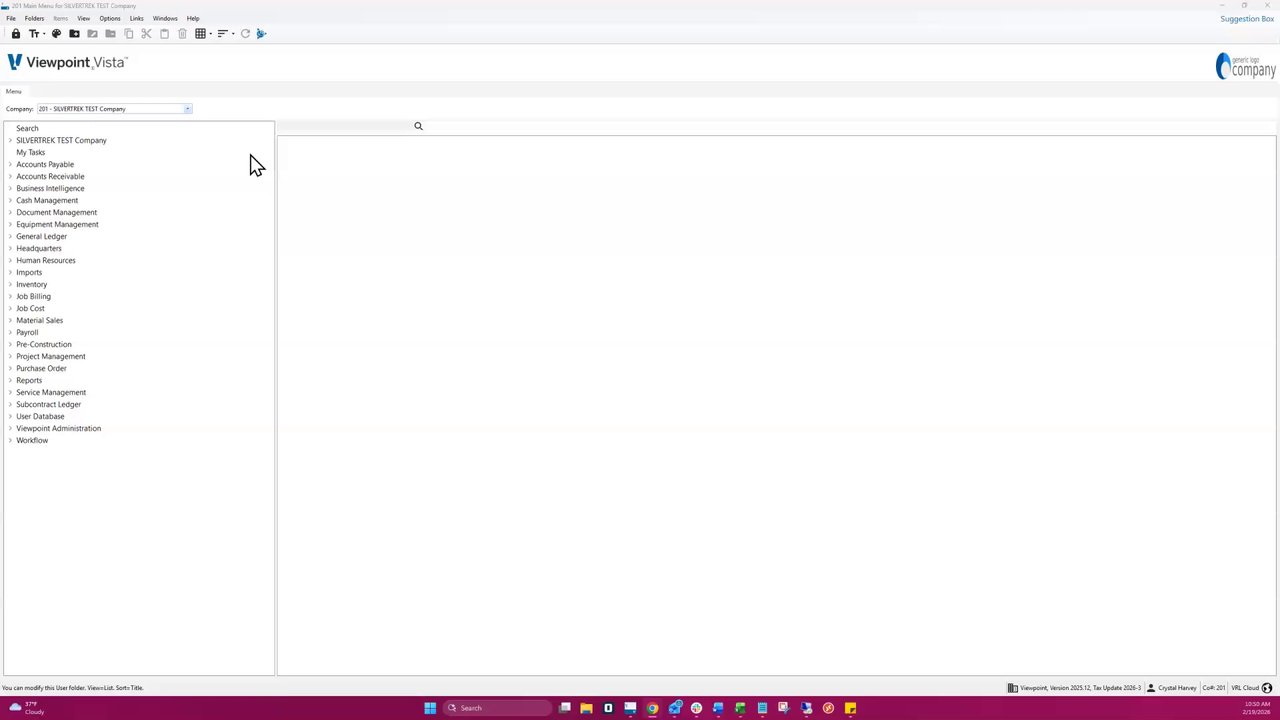The image size is (1280, 720).
Task: Select Equipment Management module
Action: pos(57,224)
